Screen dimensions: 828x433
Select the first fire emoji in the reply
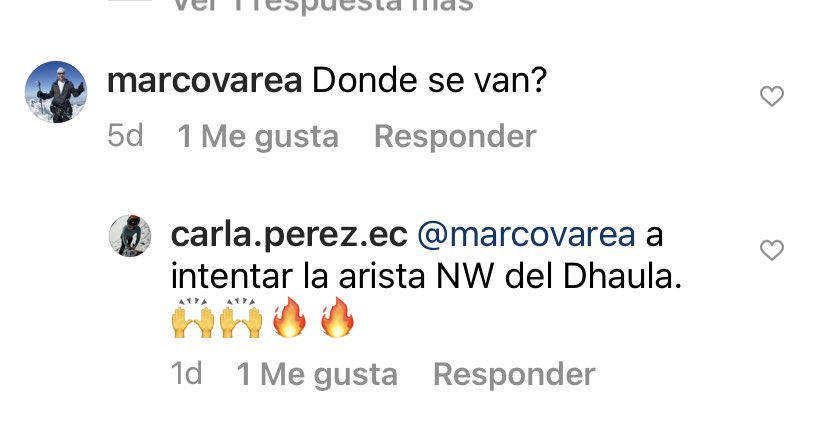(x=289, y=317)
